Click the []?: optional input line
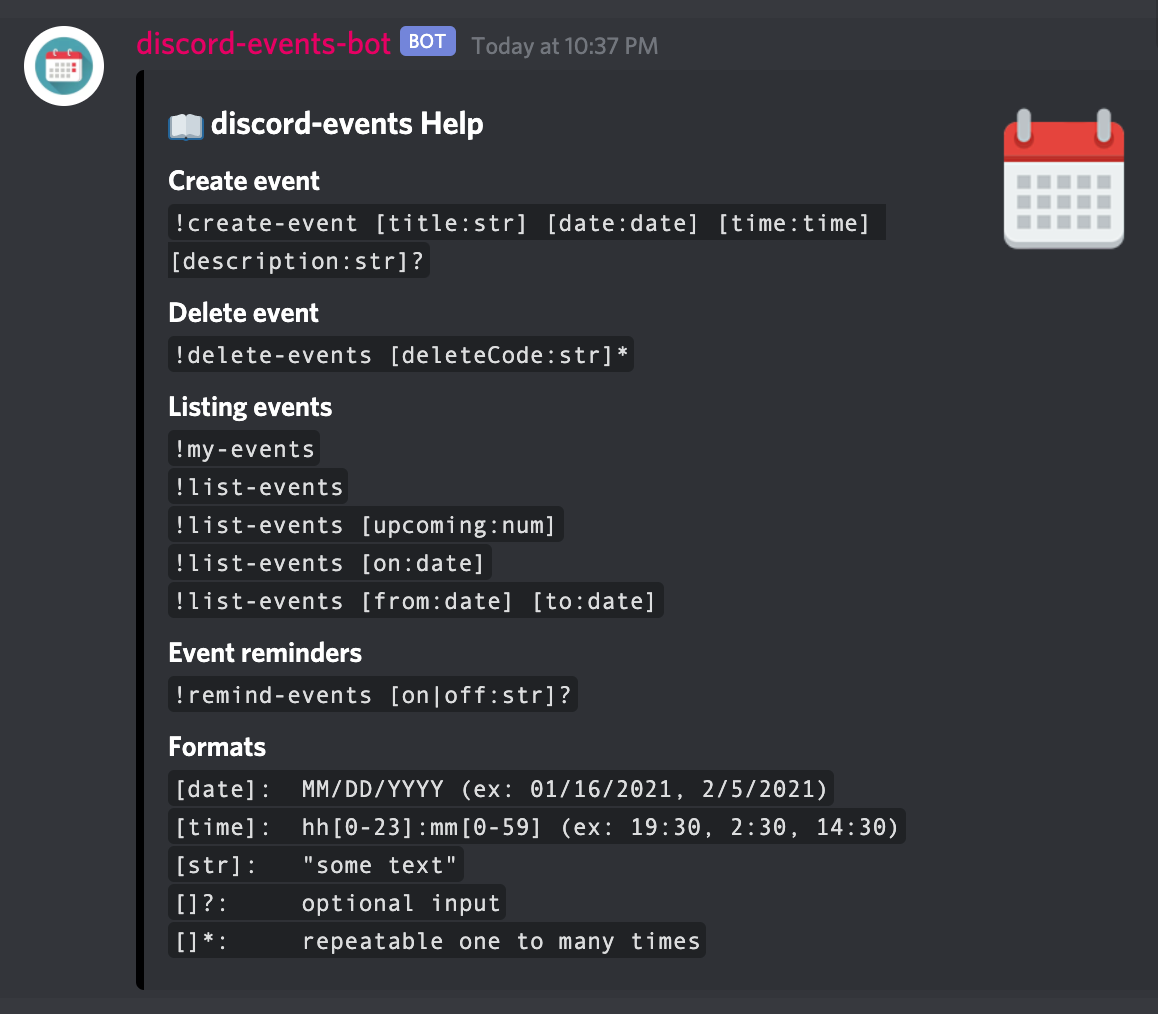1158x1014 pixels. pyautogui.click(x=337, y=902)
